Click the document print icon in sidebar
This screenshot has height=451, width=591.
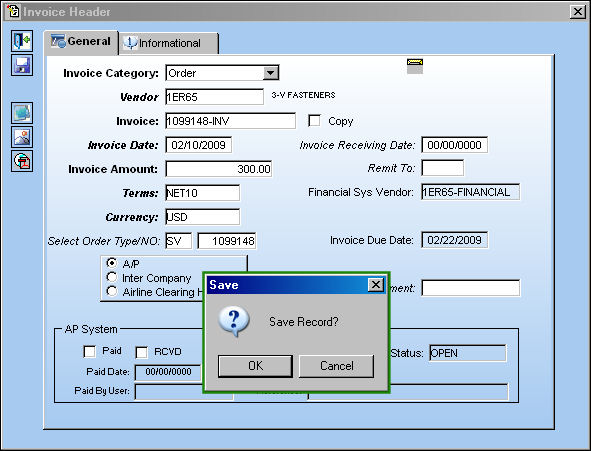point(22,161)
